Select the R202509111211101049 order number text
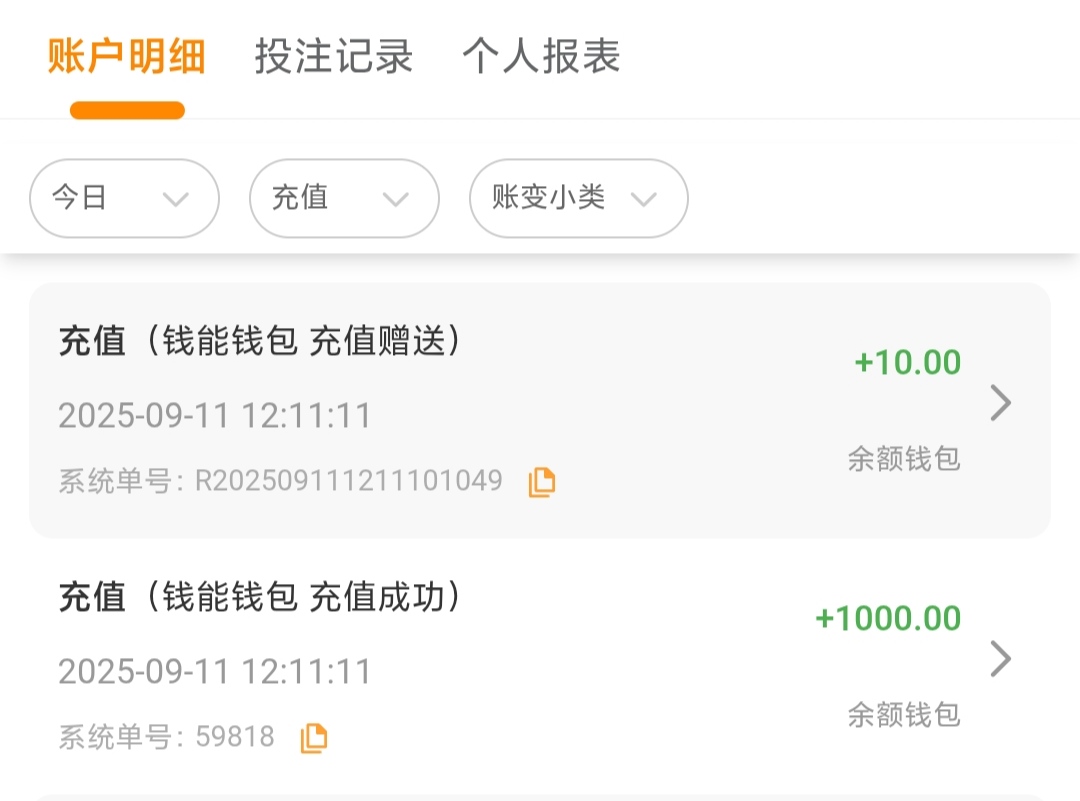 pos(348,481)
